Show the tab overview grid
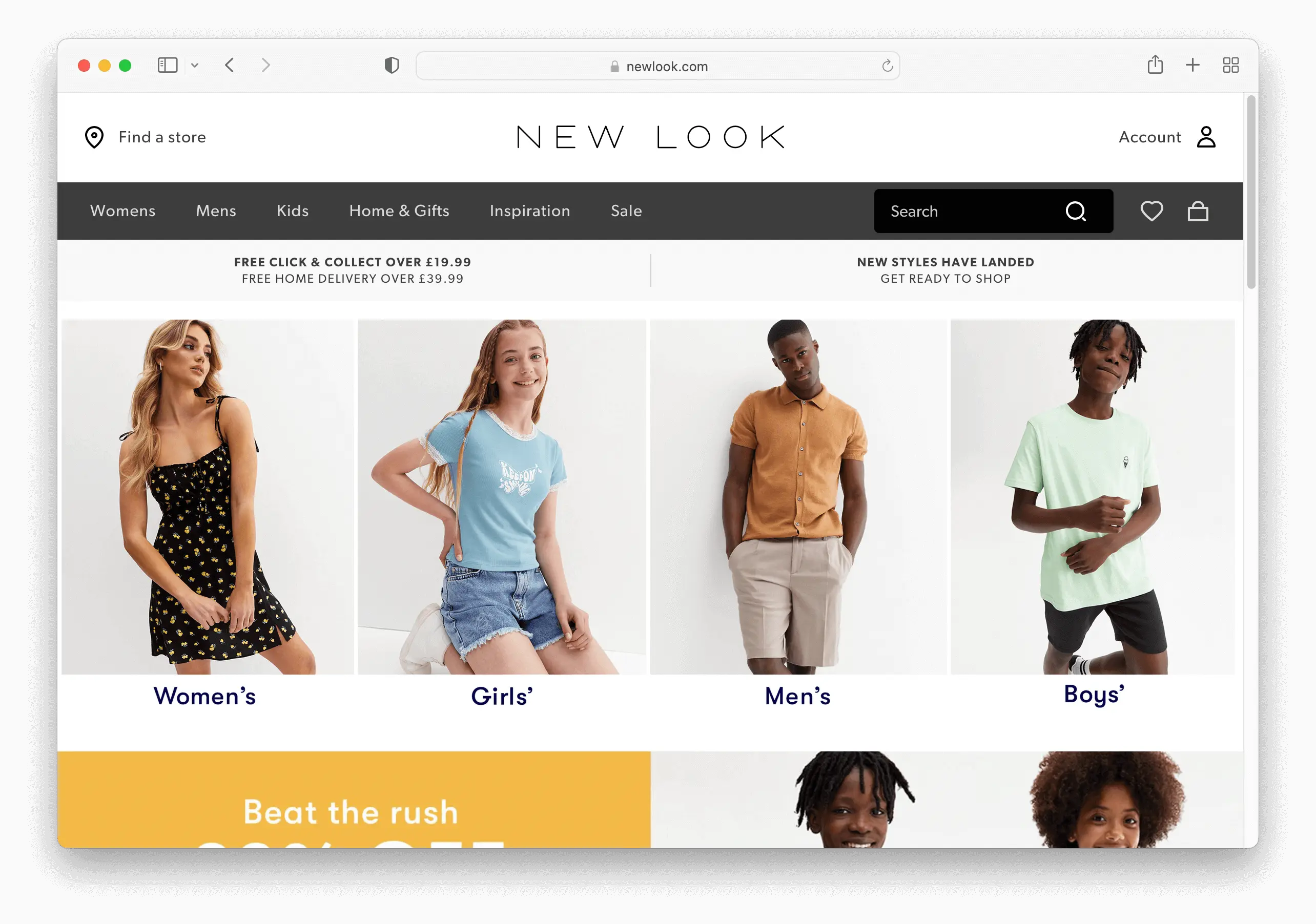Viewport: 1316px width, 924px height. point(1230,65)
